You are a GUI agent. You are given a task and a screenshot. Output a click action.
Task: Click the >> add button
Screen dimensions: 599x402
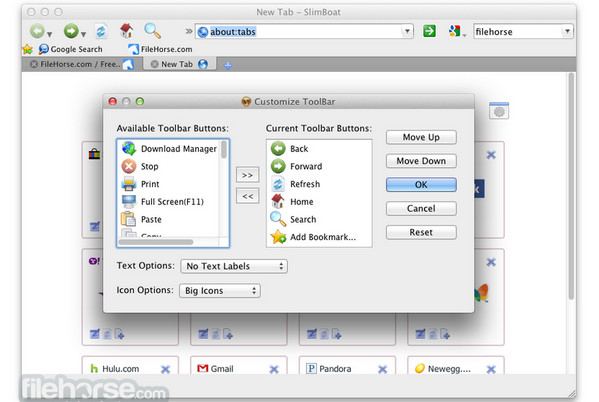click(x=248, y=175)
